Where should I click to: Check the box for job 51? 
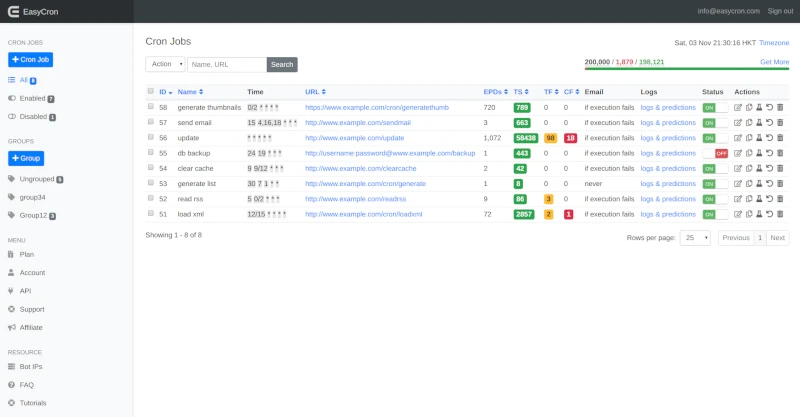pos(151,213)
